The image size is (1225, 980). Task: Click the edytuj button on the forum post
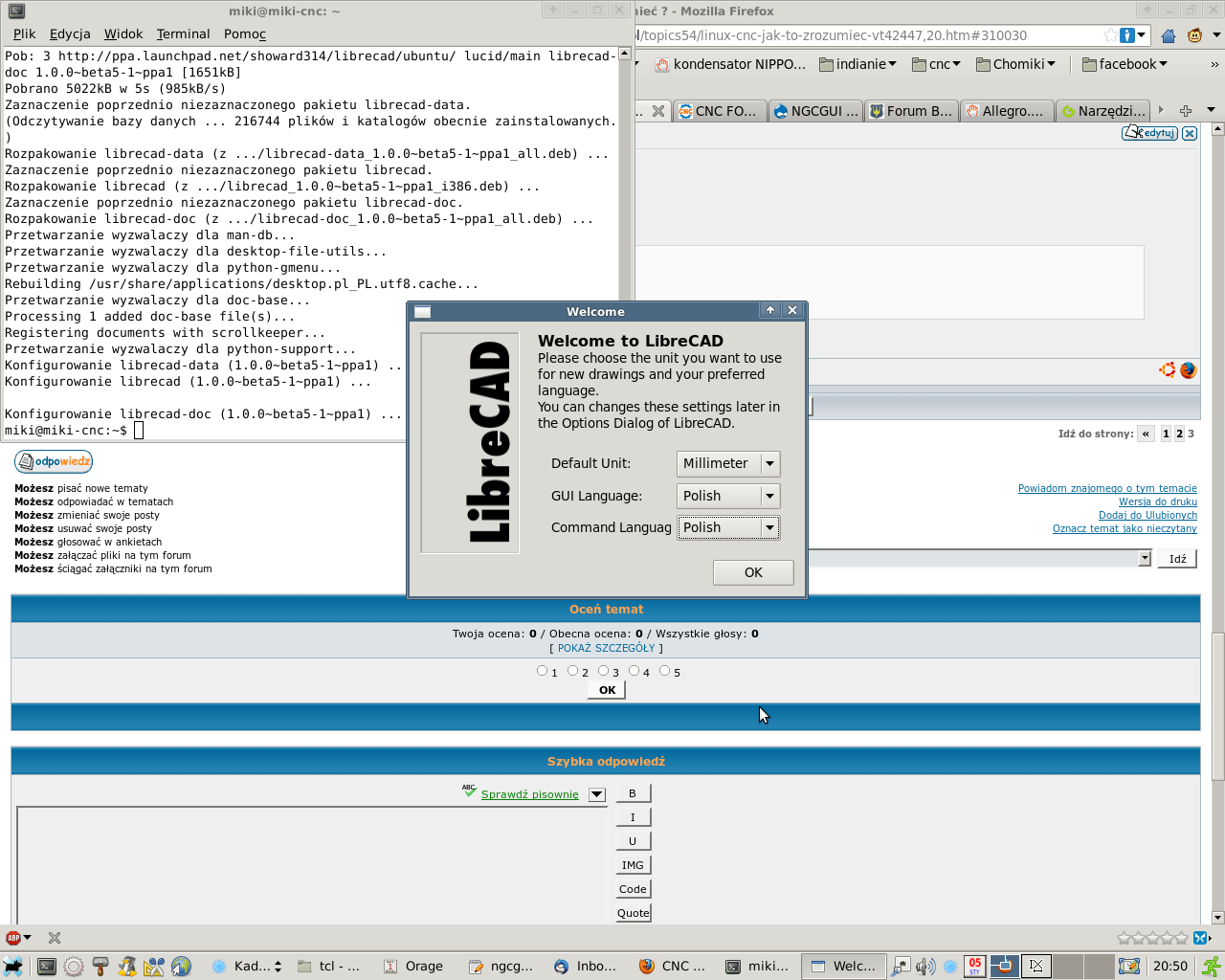1149,133
